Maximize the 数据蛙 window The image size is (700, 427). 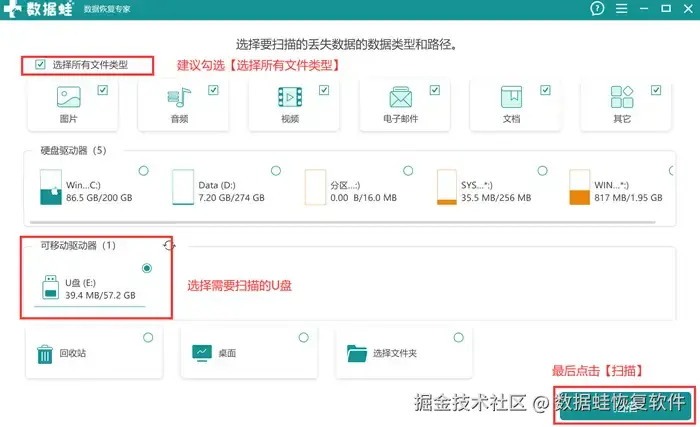[x=666, y=8]
